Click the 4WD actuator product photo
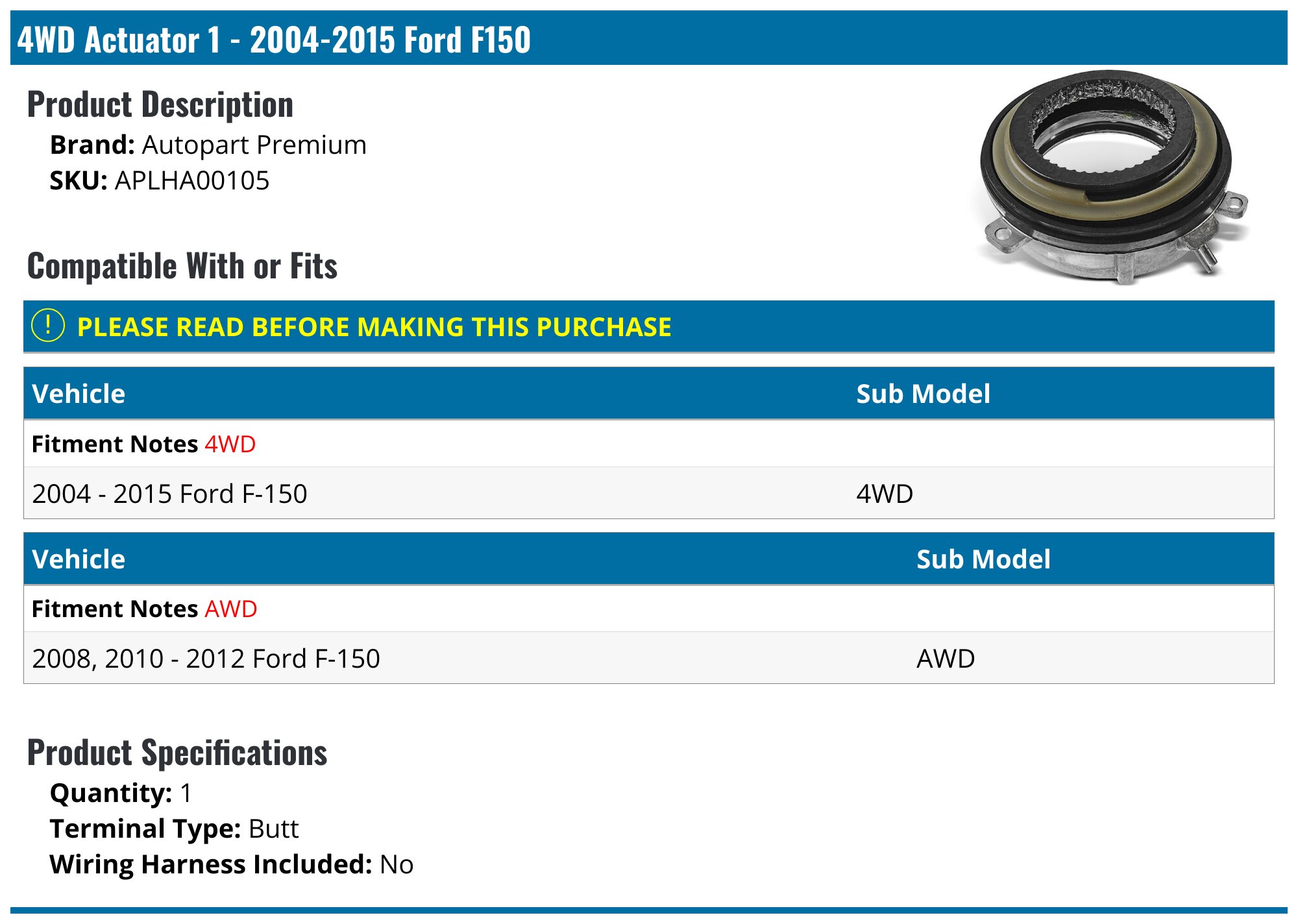 [1111, 178]
